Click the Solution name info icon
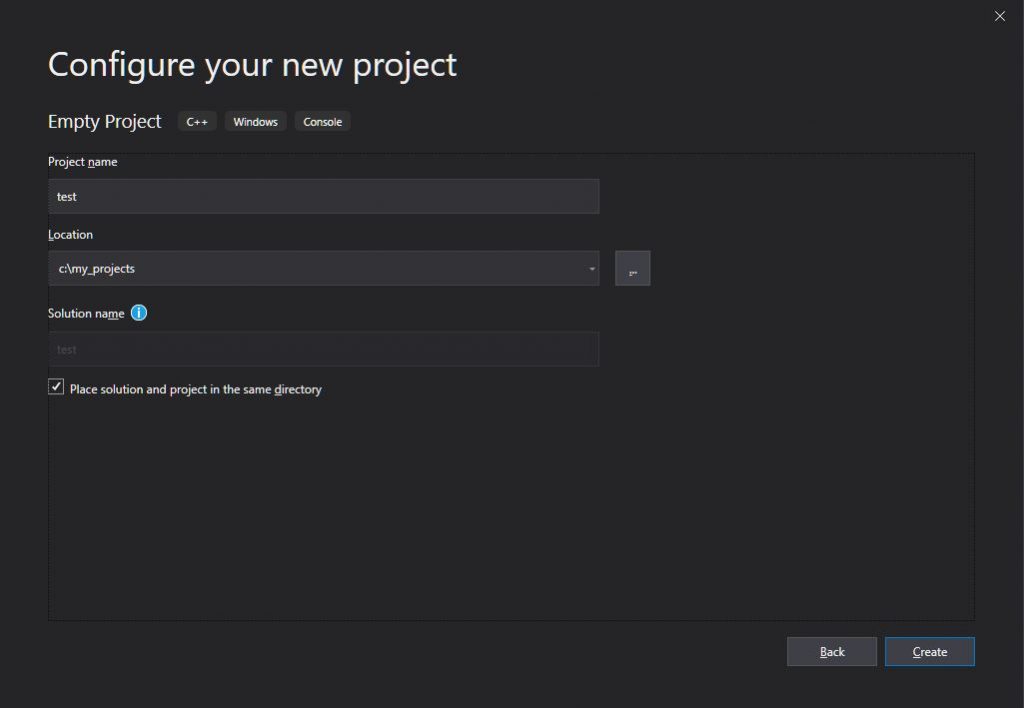The image size is (1024, 708). point(139,313)
